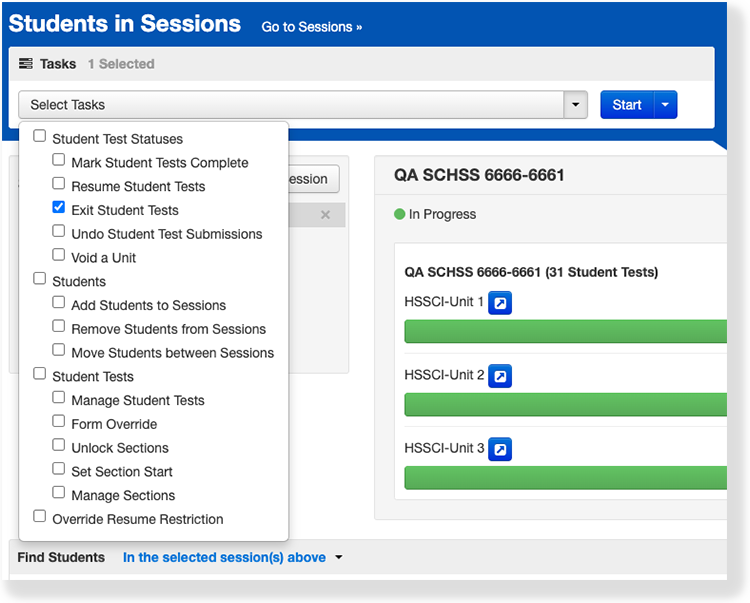Uncheck Exit Student Tests checkbox
The height and width of the screenshot is (603, 750).
(59, 209)
